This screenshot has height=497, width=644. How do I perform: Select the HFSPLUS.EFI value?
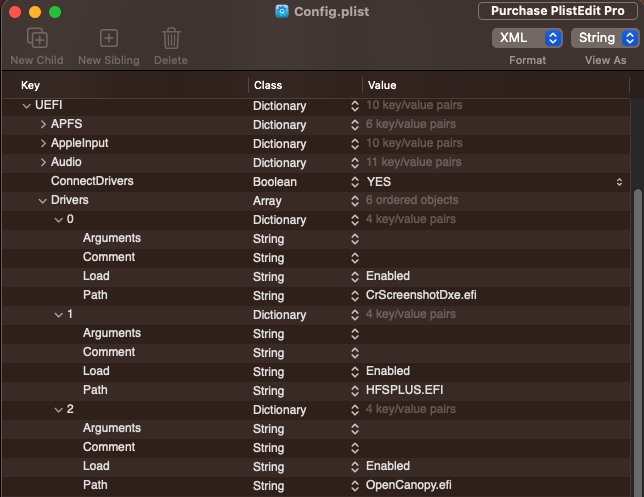(405, 390)
